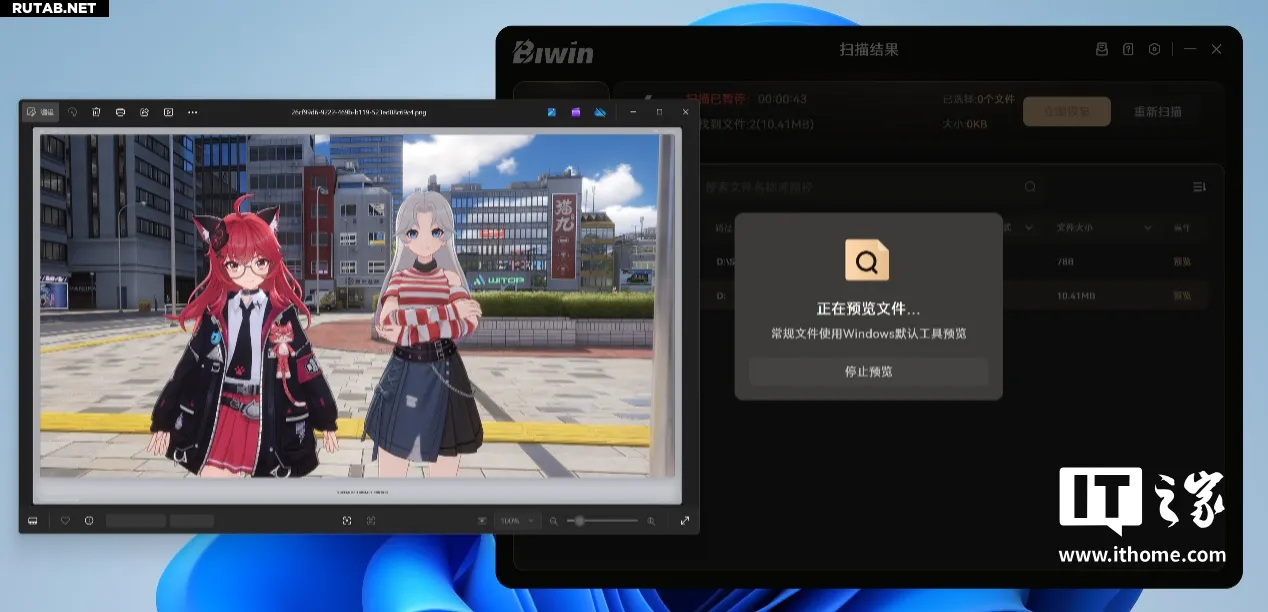Click 停止预览 to stop preview
This screenshot has height=612, width=1268.
868,371
